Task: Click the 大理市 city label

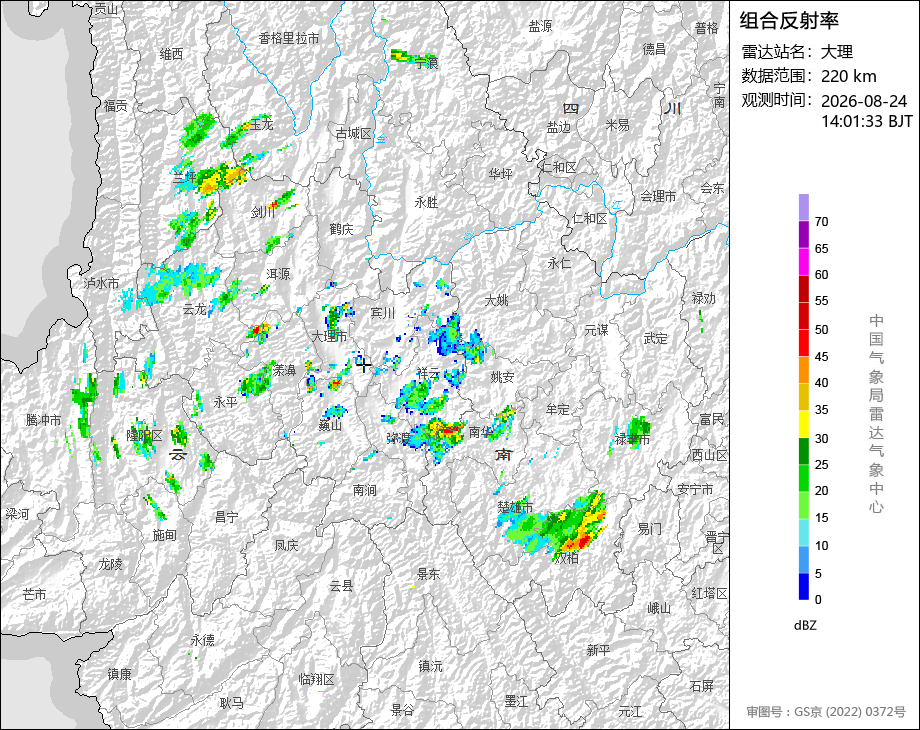Action: [x=329, y=336]
